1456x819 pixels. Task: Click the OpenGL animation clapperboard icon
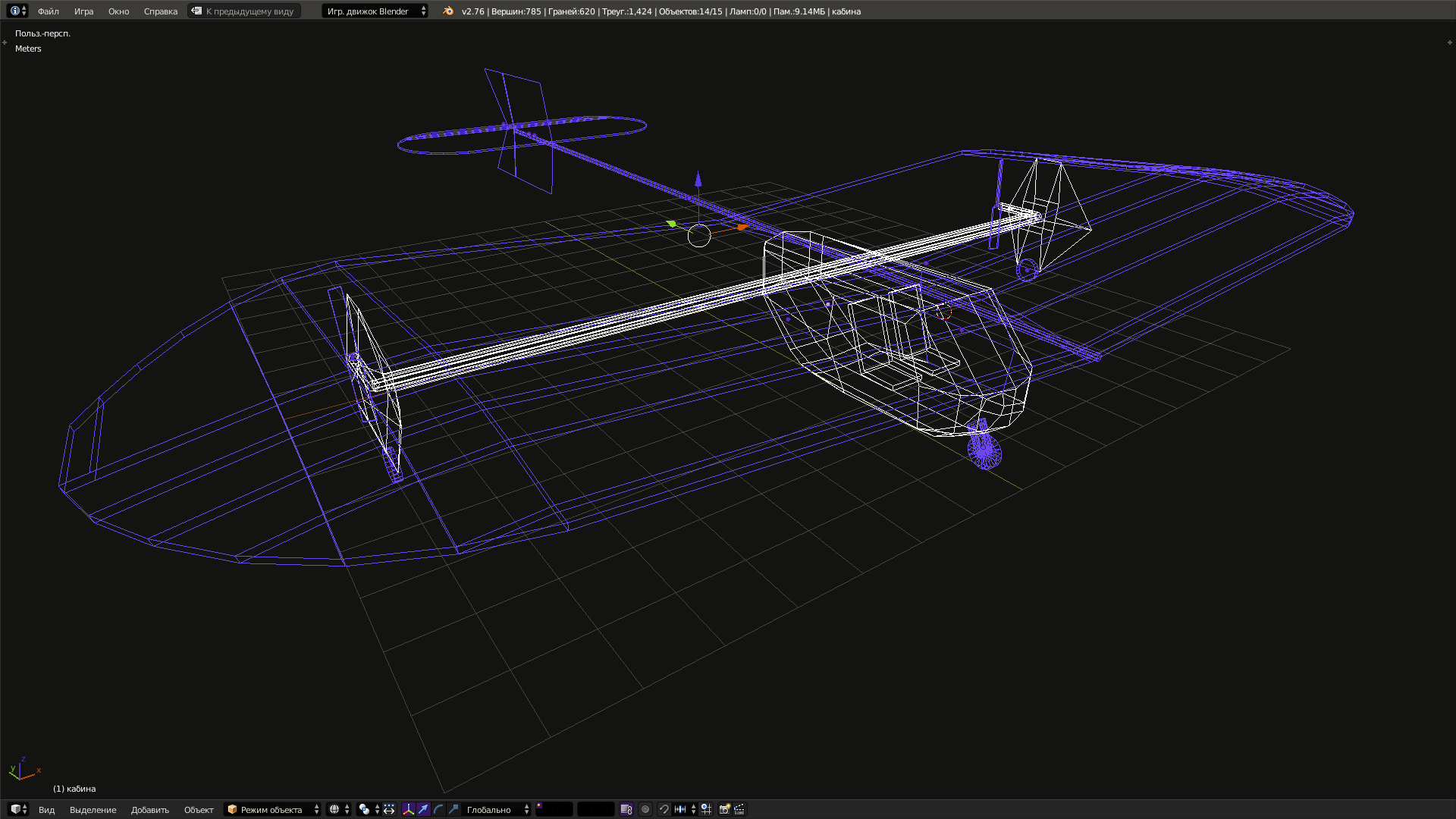pos(739,809)
